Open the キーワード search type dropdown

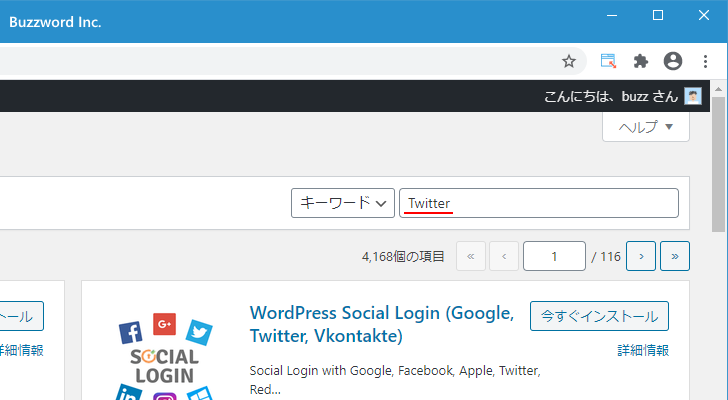point(342,203)
